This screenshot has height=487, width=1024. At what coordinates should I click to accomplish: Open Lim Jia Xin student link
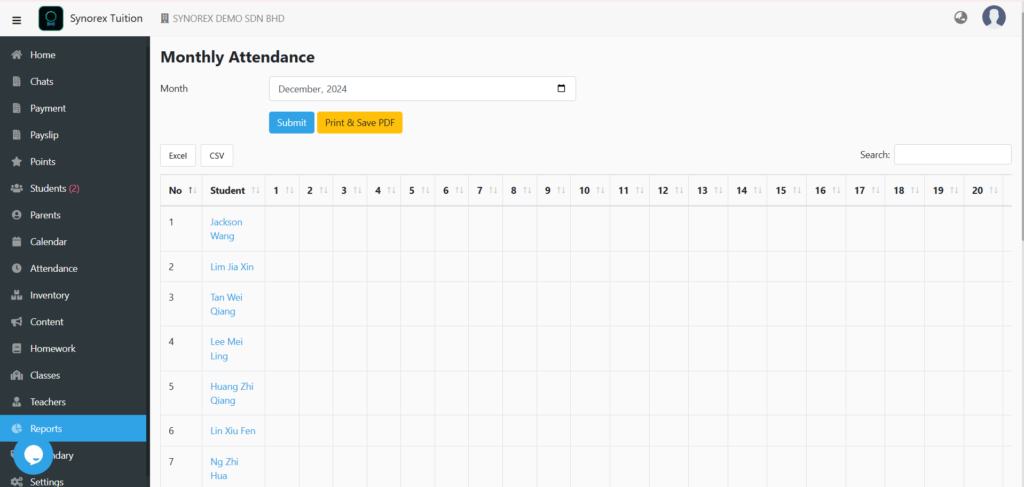(232, 266)
